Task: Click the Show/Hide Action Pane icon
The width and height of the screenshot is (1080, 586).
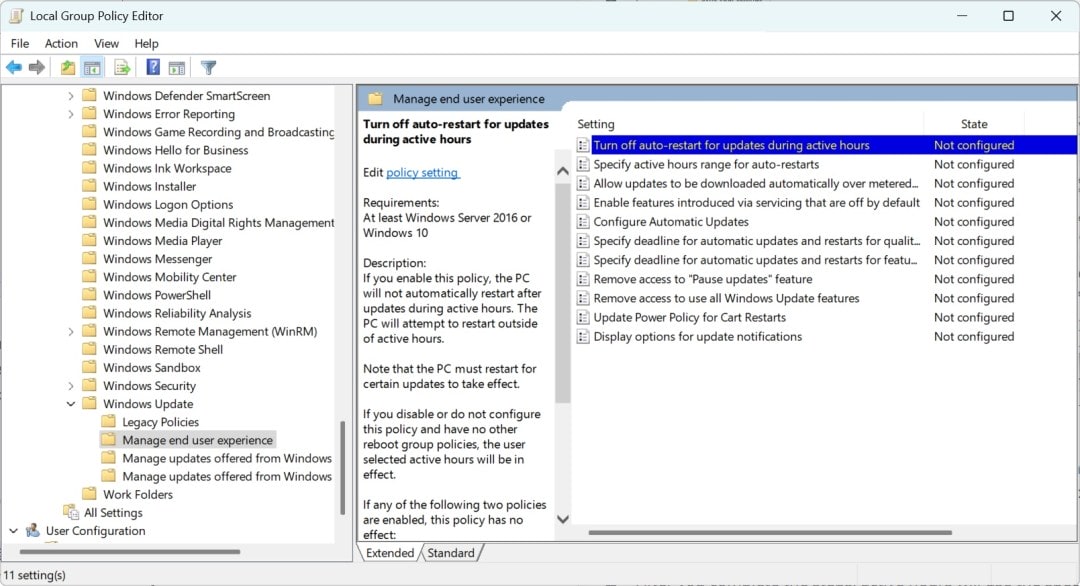Action: 177,67
